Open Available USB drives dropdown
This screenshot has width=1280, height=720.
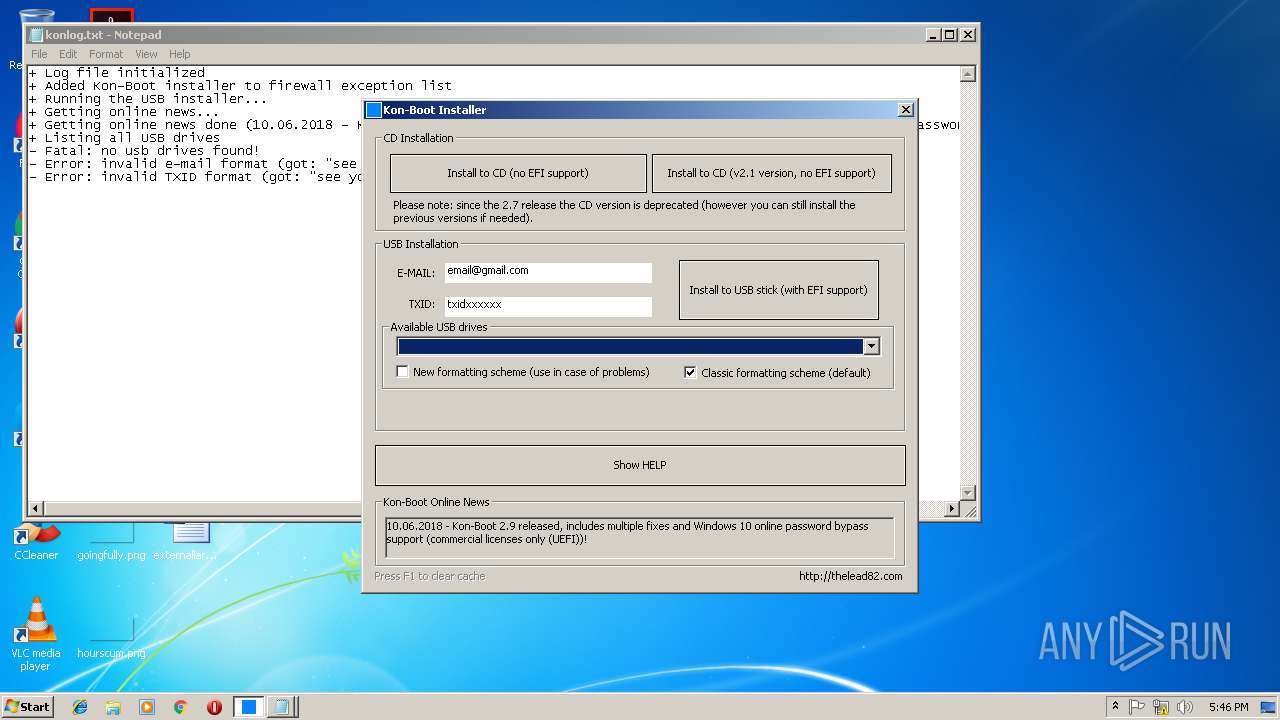[x=871, y=346]
